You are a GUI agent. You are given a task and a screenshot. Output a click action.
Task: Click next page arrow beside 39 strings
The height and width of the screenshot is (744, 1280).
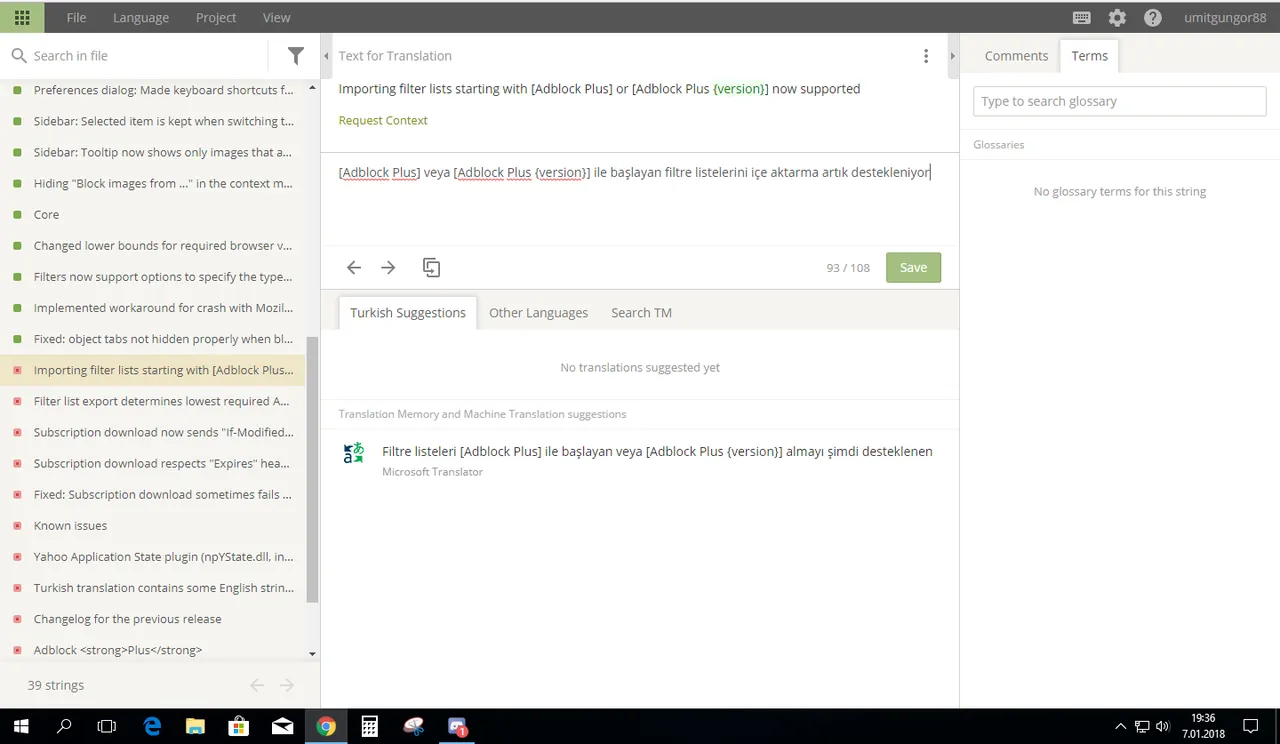[x=287, y=685]
